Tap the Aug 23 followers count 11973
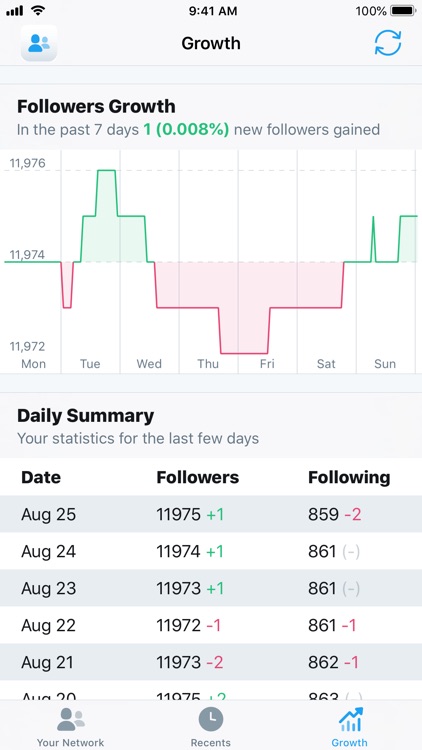Viewport: 422px width, 750px height. 178,588
